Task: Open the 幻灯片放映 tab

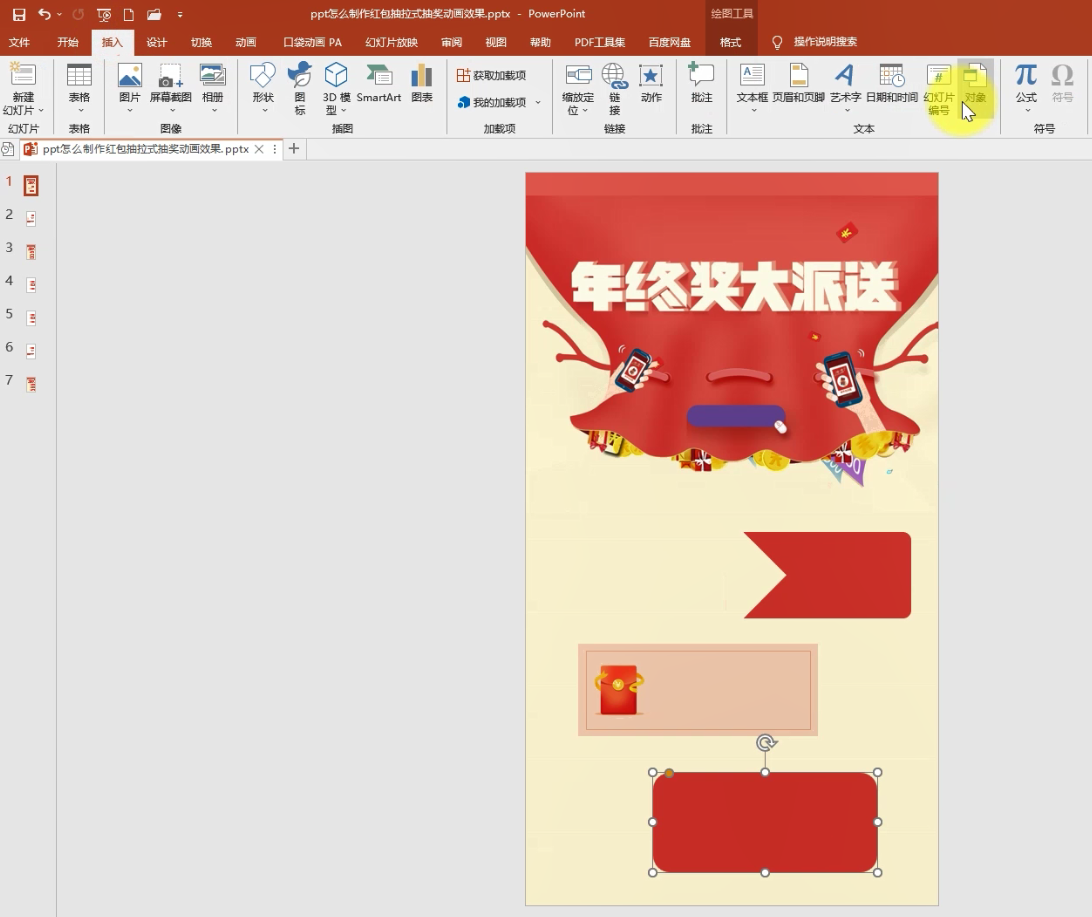Action: point(391,42)
